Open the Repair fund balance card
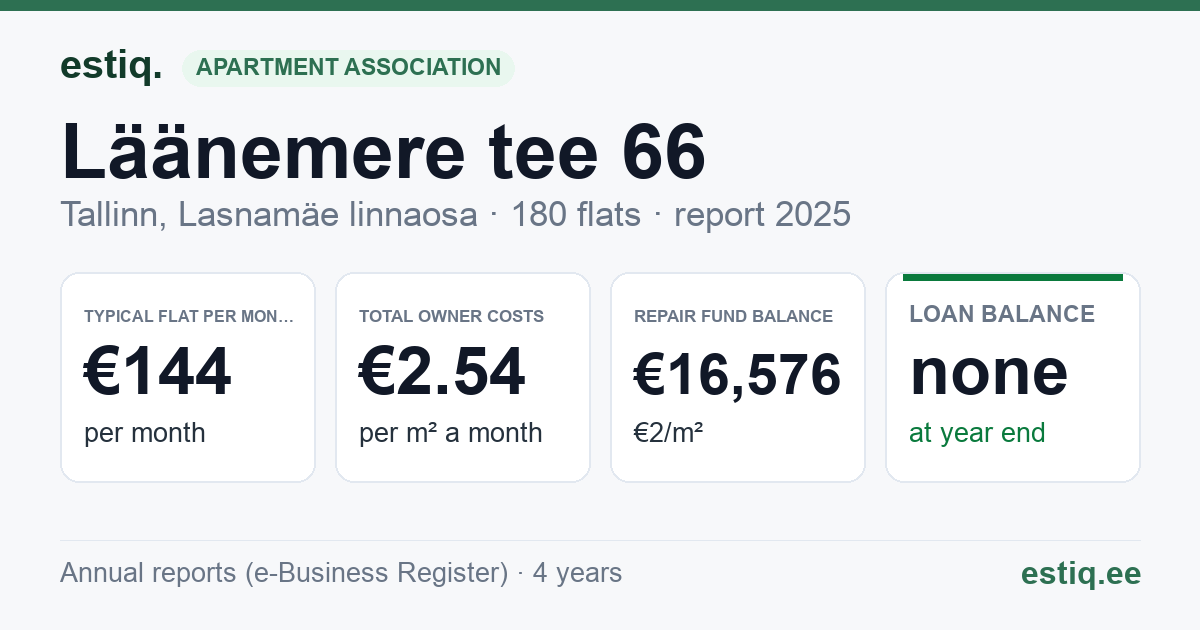The width and height of the screenshot is (1200, 630). point(738,377)
